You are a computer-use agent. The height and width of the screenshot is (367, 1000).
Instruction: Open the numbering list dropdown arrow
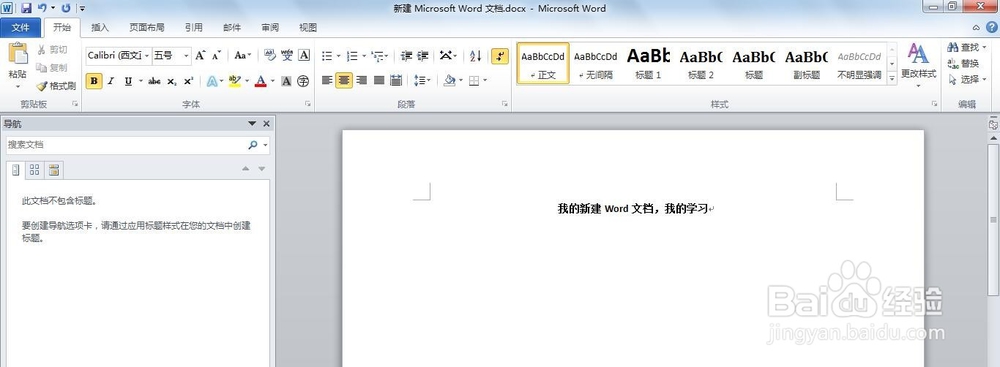pyautogui.click(x=364, y=56)
